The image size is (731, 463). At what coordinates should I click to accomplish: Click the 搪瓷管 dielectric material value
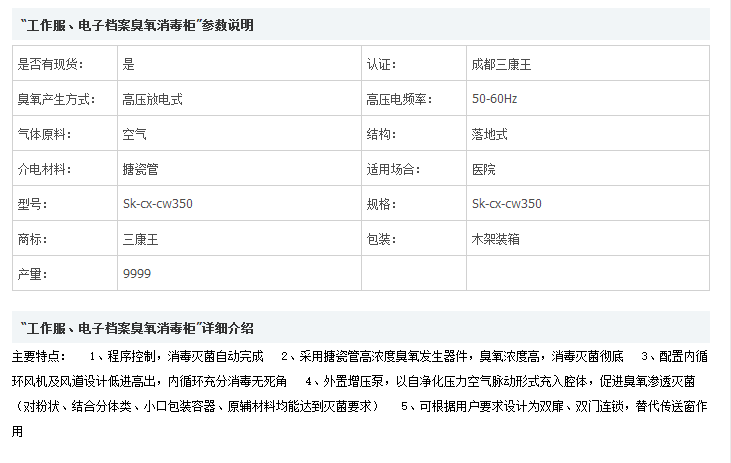tap(140, 169)
